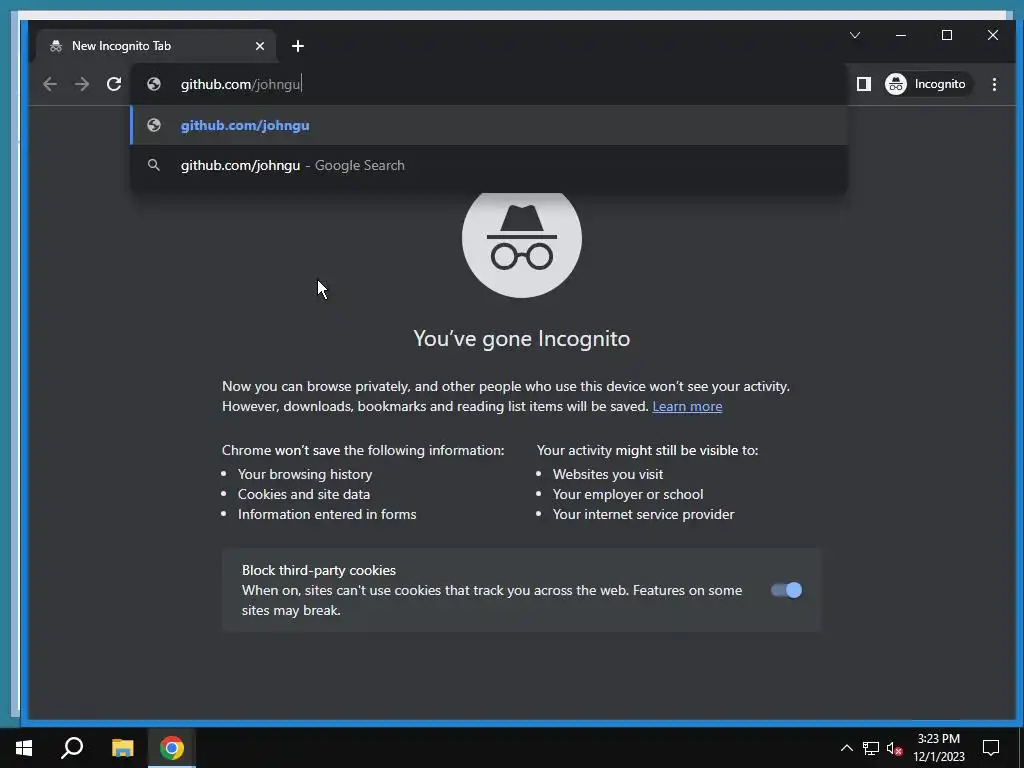Click the muted volume icon in tray

[894, 748]
